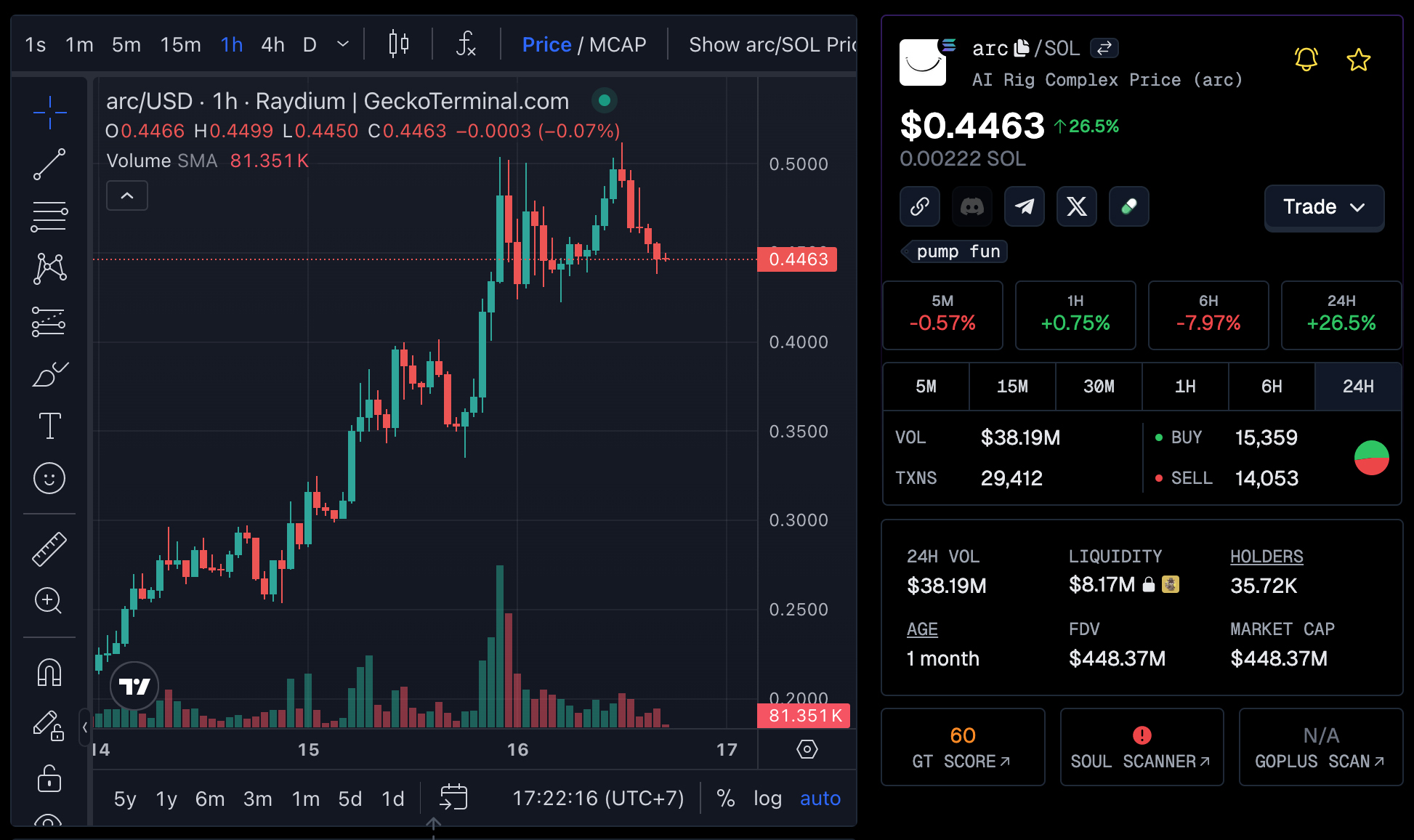Open the emoji icons tool
This screenshot has width=1414, height=840.
click(x=49, y=478)
